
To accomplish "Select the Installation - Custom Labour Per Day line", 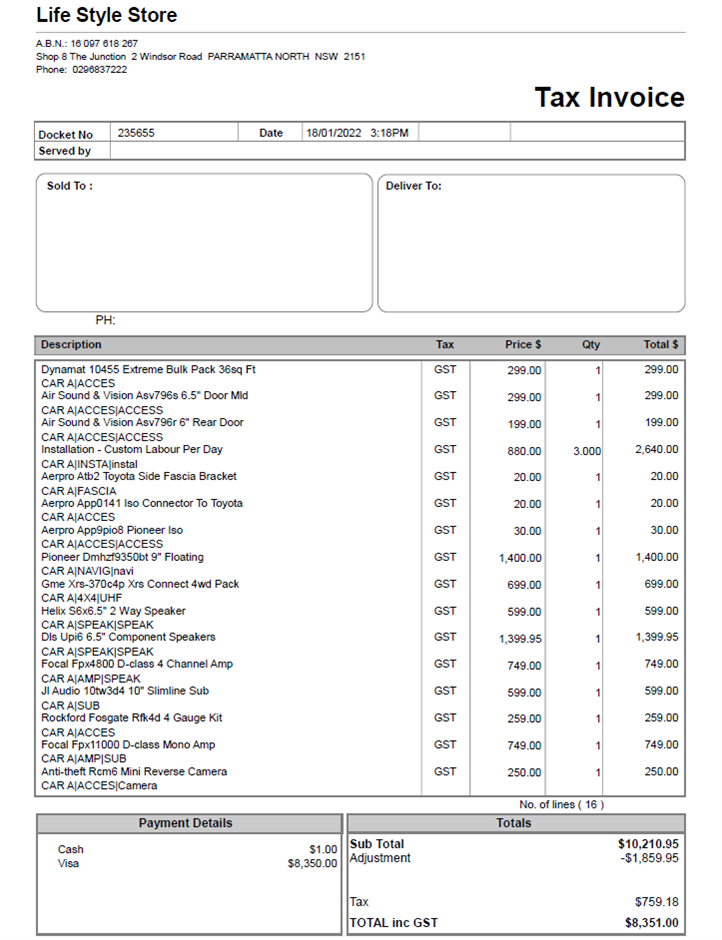I will [x=132, y=450].
